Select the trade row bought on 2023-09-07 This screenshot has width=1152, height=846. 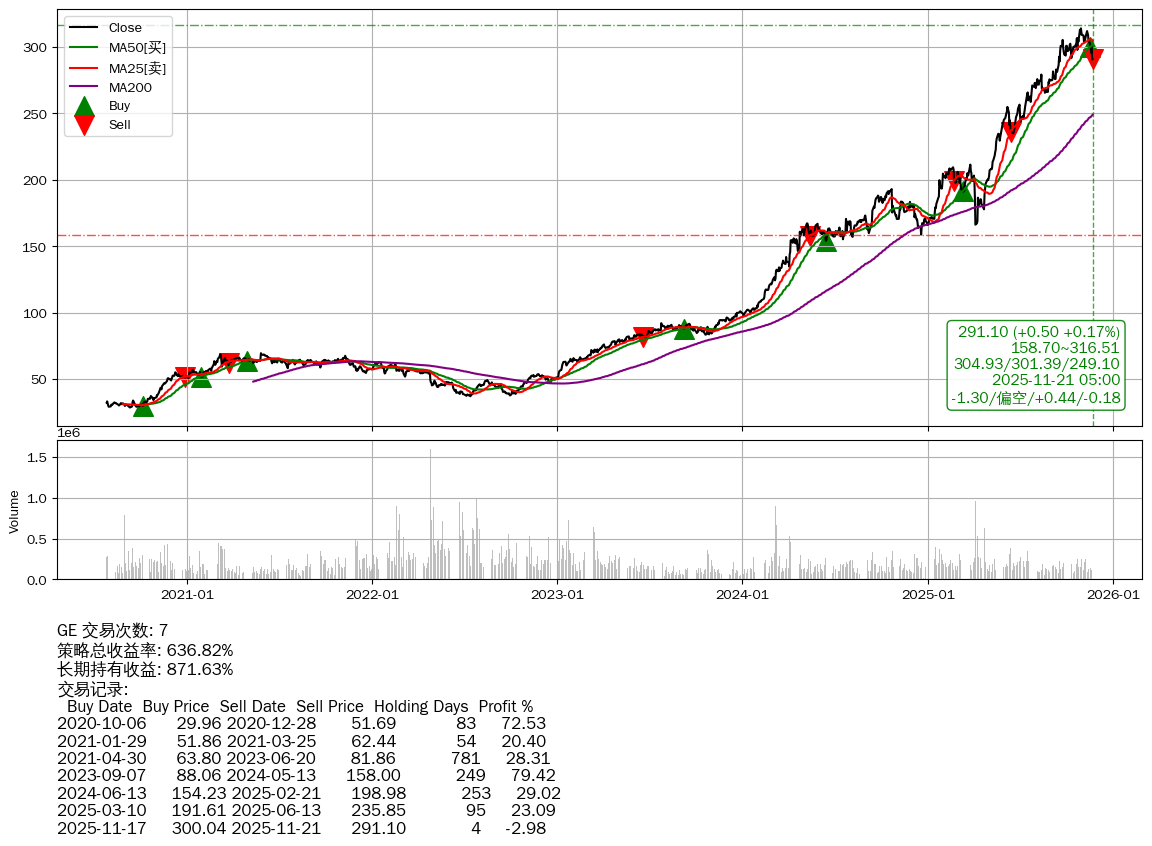[306, 775]
